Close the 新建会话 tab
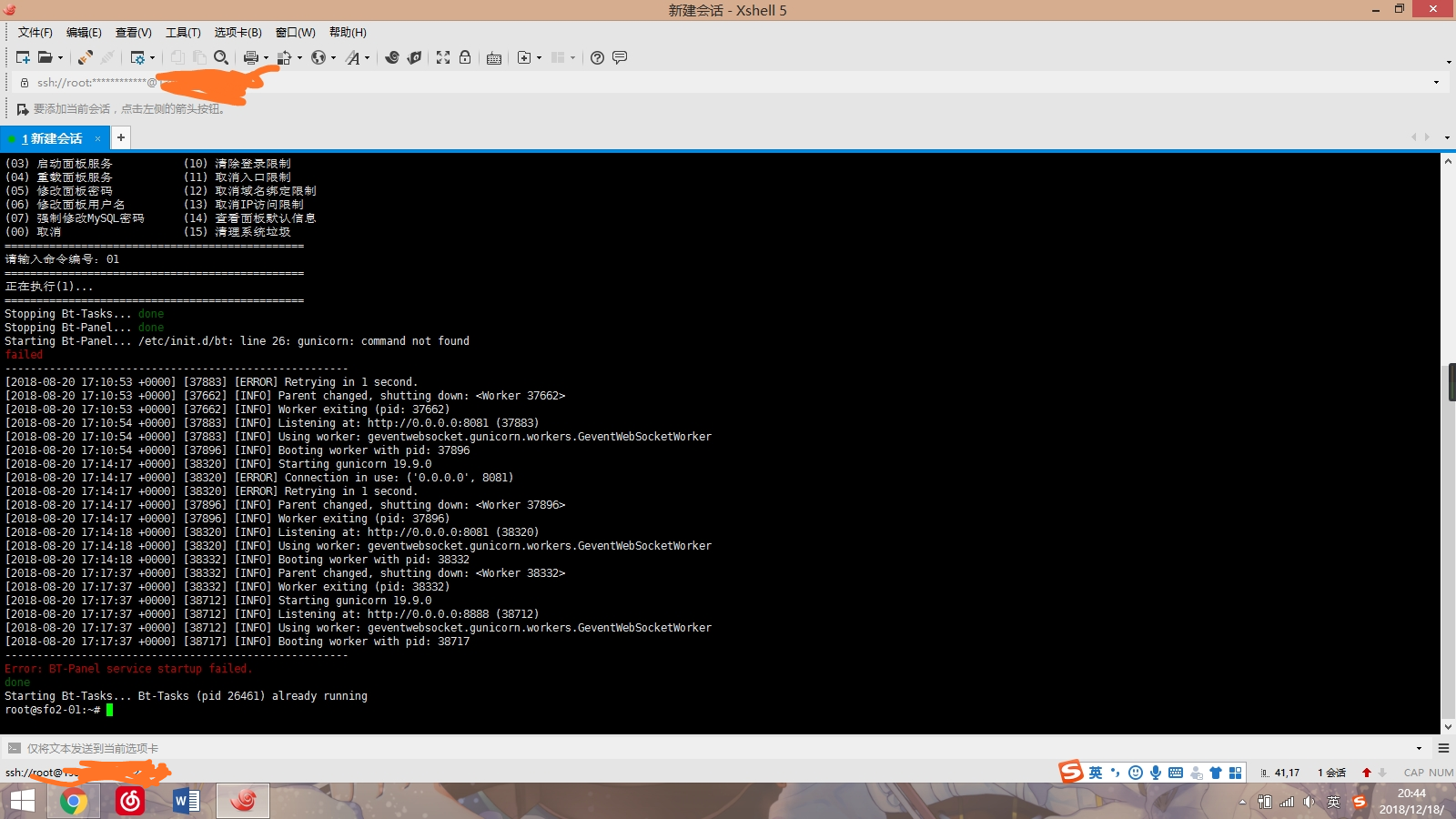The height and width of the screenshot is (819, 1456). (97, 138)
